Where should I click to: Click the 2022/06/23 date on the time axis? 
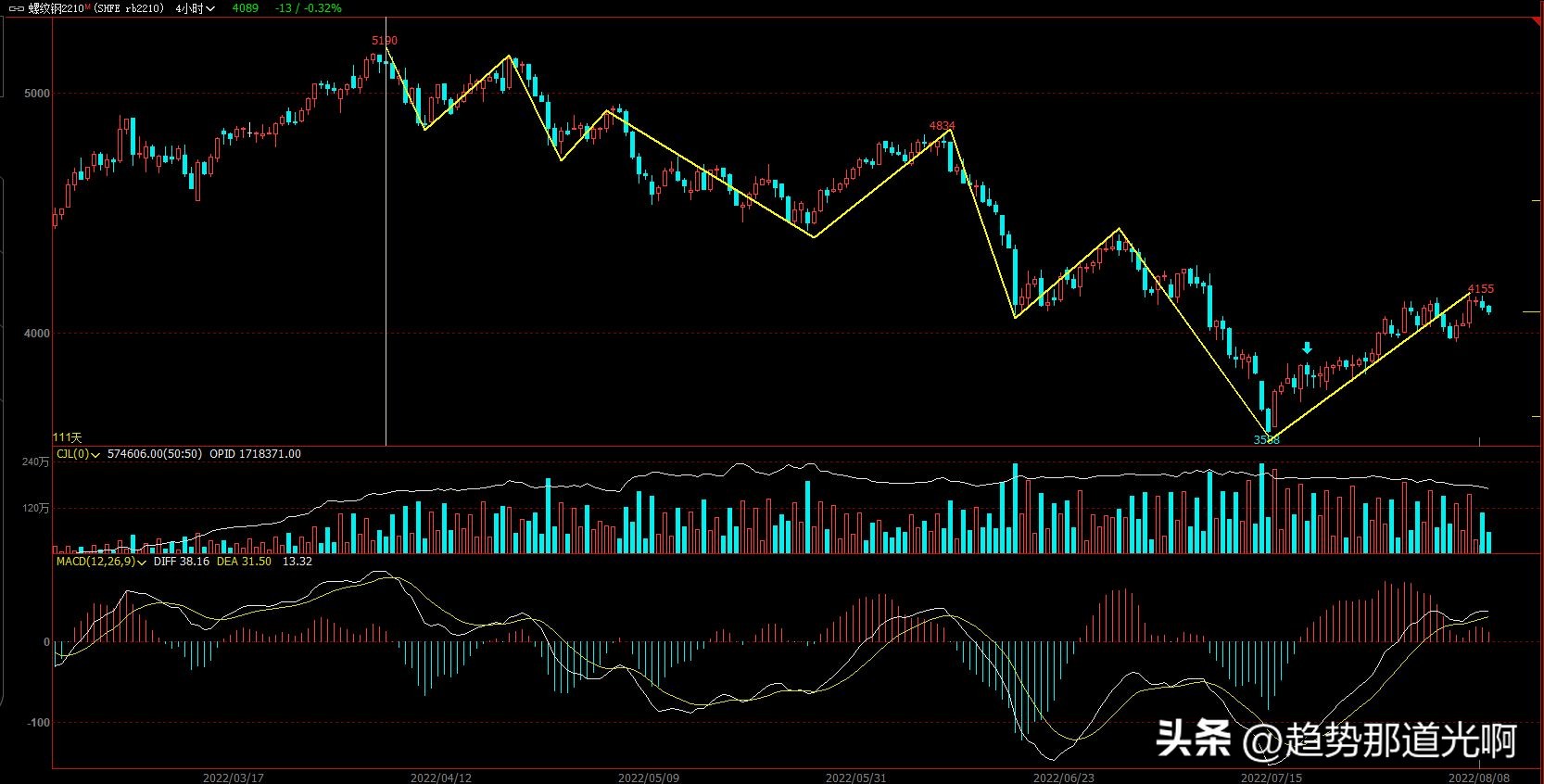click(1064, 778)
